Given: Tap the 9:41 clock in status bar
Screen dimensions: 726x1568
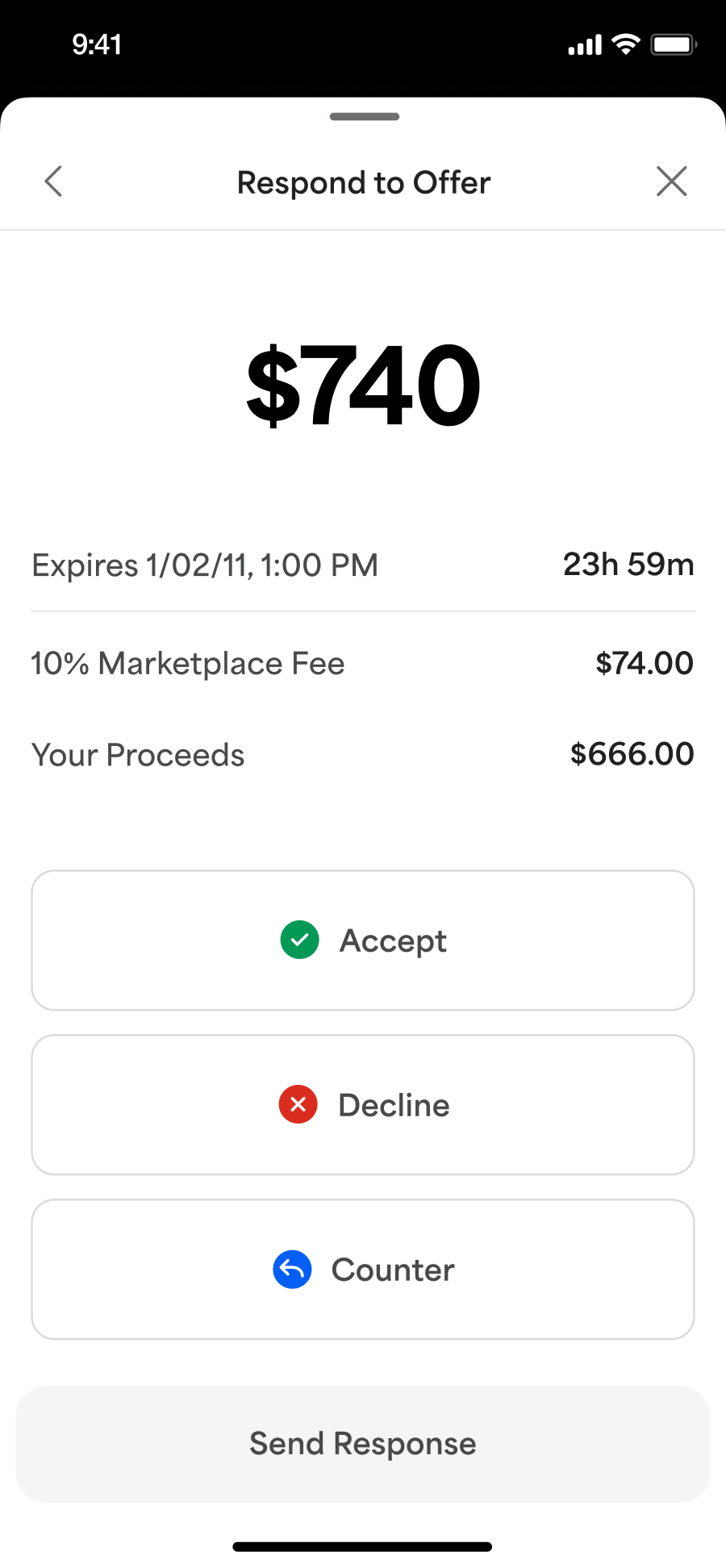Looking at the screenshot, I should pyautogui.click(x=97, y=44).
